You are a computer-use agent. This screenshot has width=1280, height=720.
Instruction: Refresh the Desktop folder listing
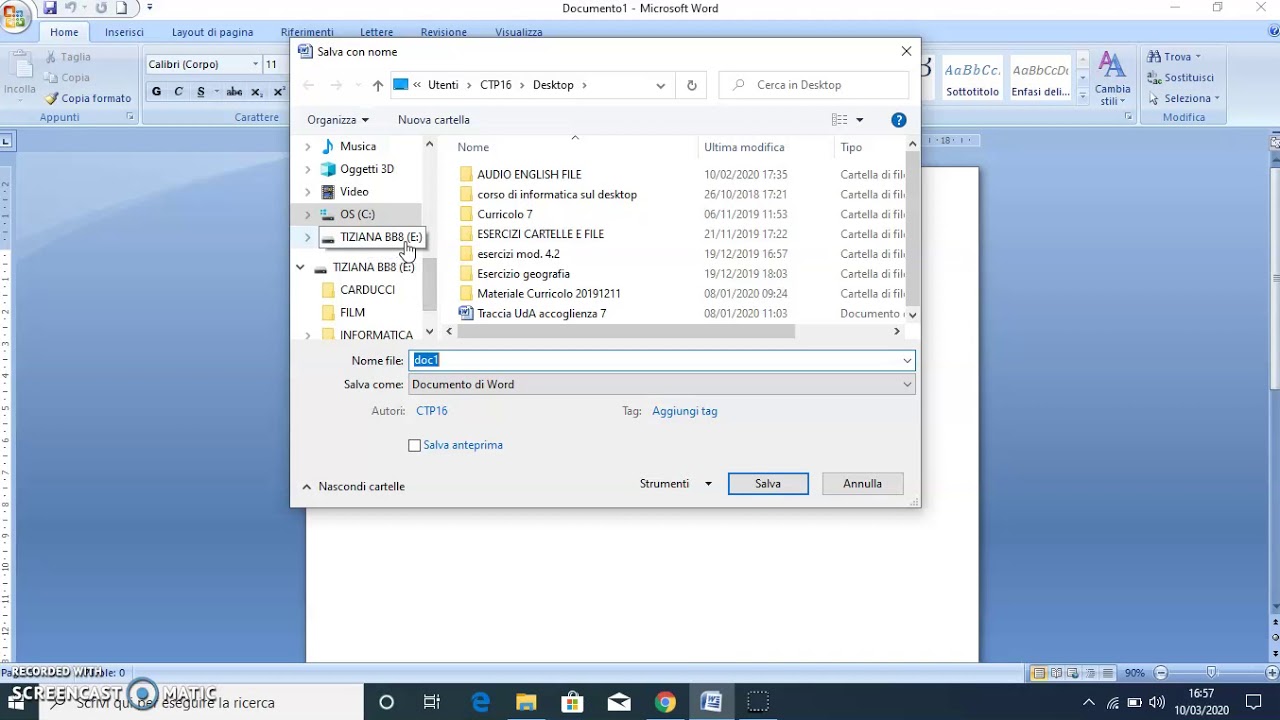point(691,85)
